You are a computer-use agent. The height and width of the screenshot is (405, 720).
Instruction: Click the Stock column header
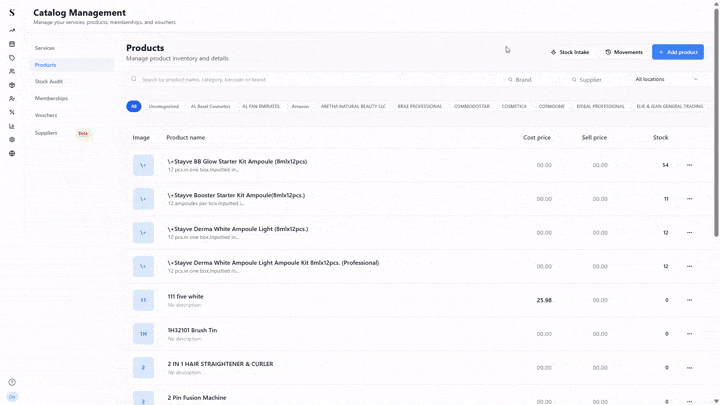coord(660,137)
